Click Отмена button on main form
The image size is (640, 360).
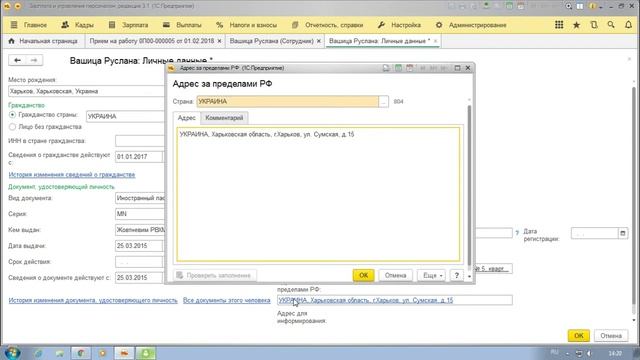[x=611, y=336]
